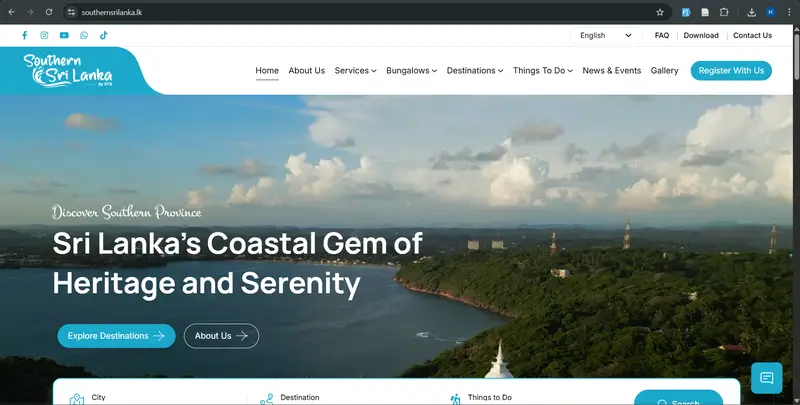The height and width of the screenshot is (405, 800).
Task: Expand the Services menu
Action: click(356, 70)
